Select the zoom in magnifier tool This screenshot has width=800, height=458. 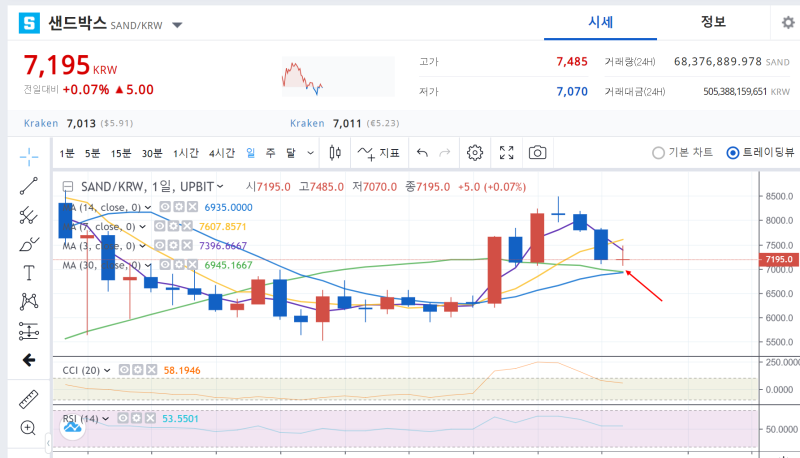point(28,427)
